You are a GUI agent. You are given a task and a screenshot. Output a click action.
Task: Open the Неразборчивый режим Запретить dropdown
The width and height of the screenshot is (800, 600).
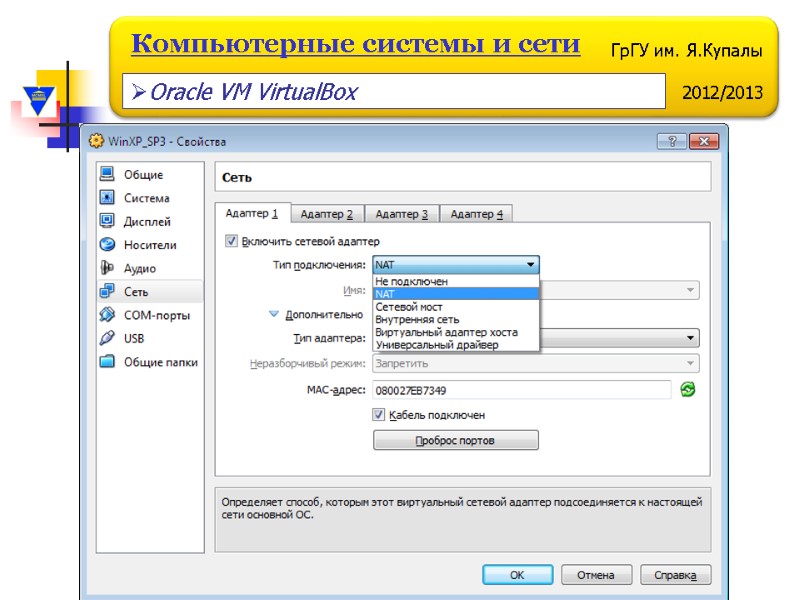(x=536, y=363)
